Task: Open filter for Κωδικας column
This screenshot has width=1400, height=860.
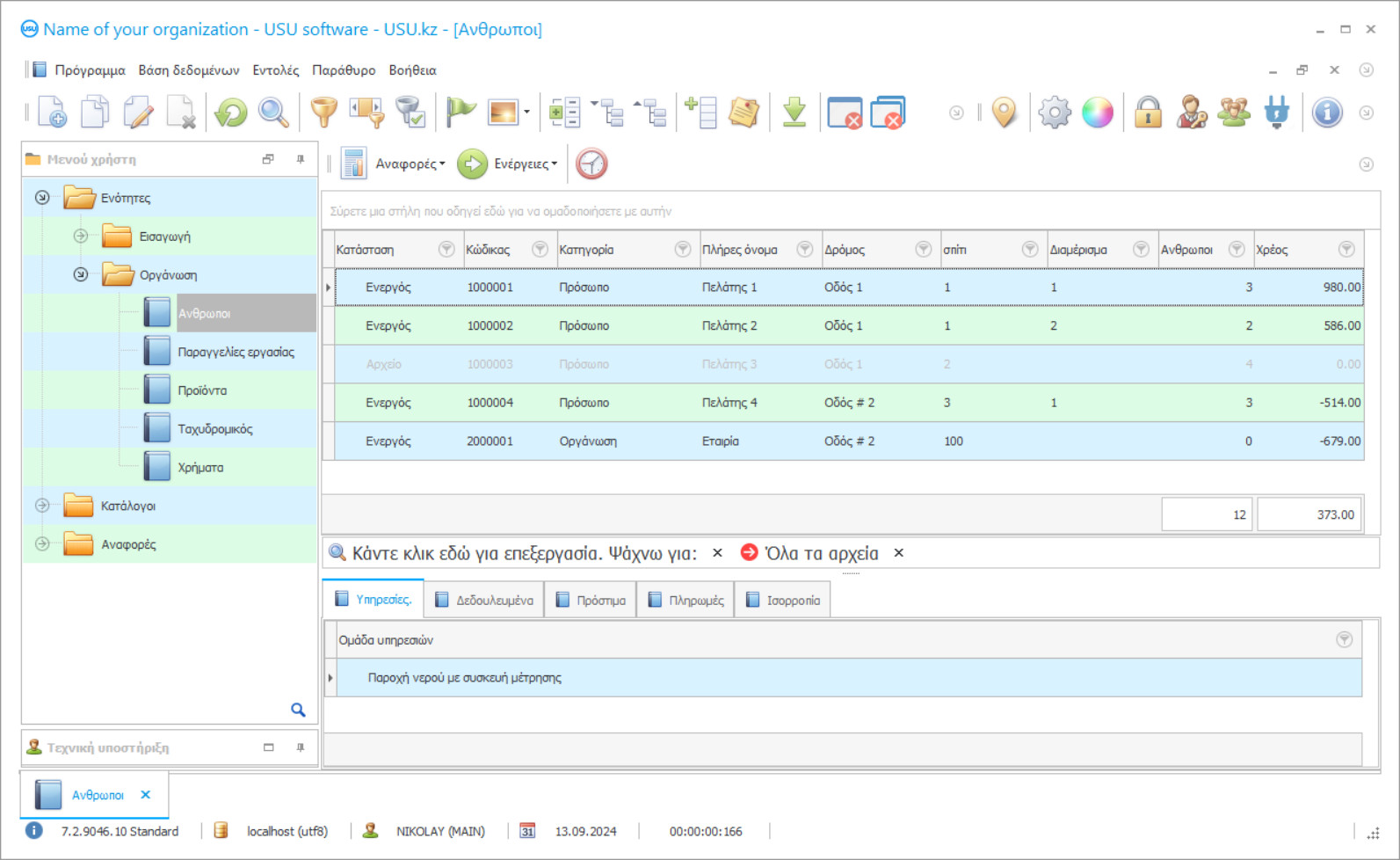Action: 540,250
